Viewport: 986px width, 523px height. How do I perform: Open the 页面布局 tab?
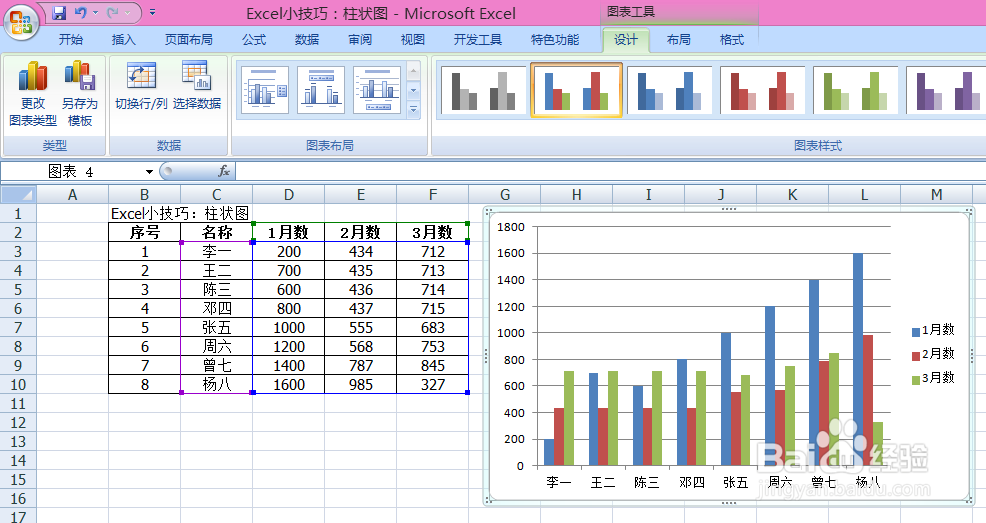[x=189, y=40]
